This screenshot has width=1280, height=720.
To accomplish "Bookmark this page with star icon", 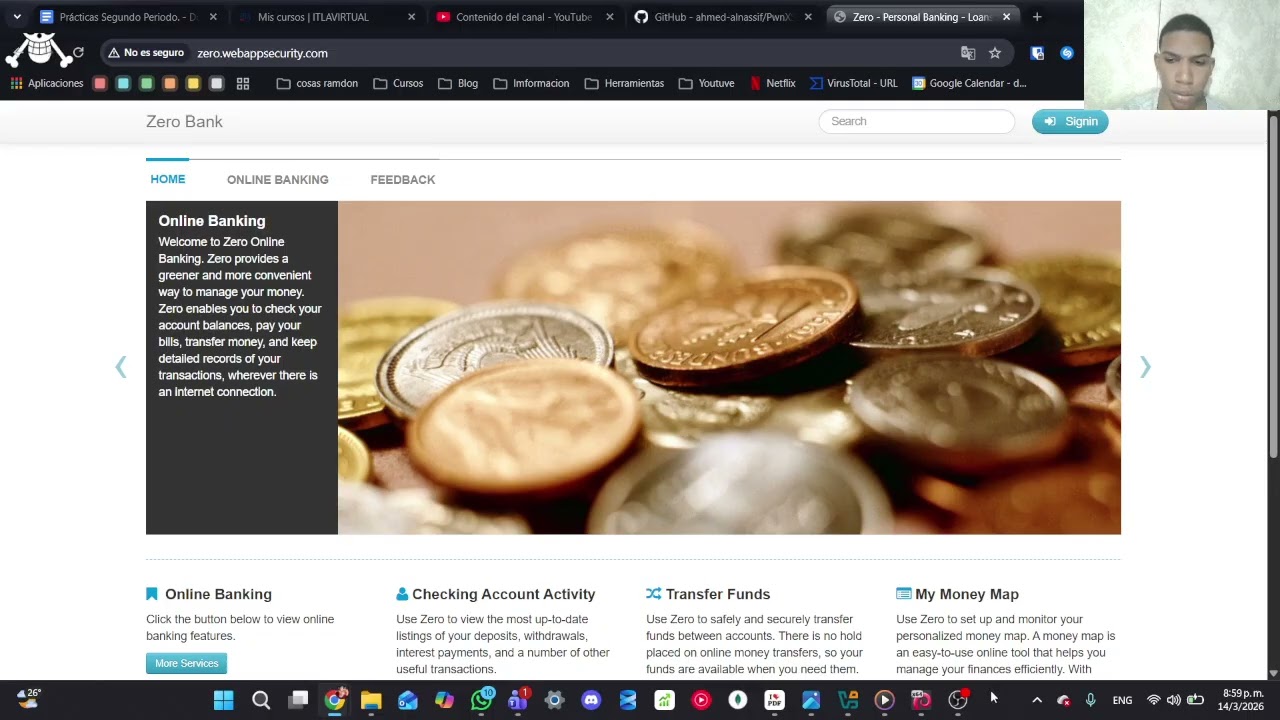I will (x=995, y=53).
